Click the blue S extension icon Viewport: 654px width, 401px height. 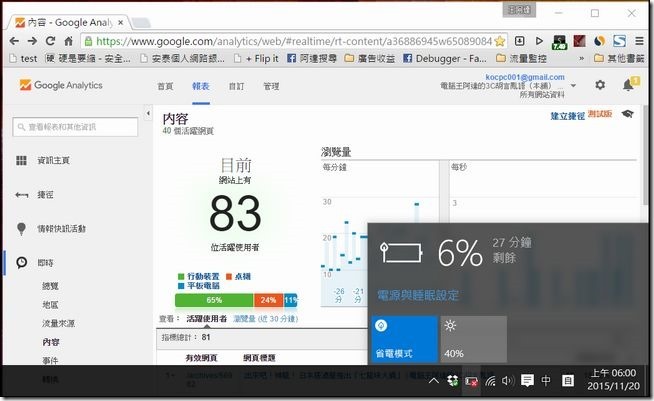click(619, 41)
